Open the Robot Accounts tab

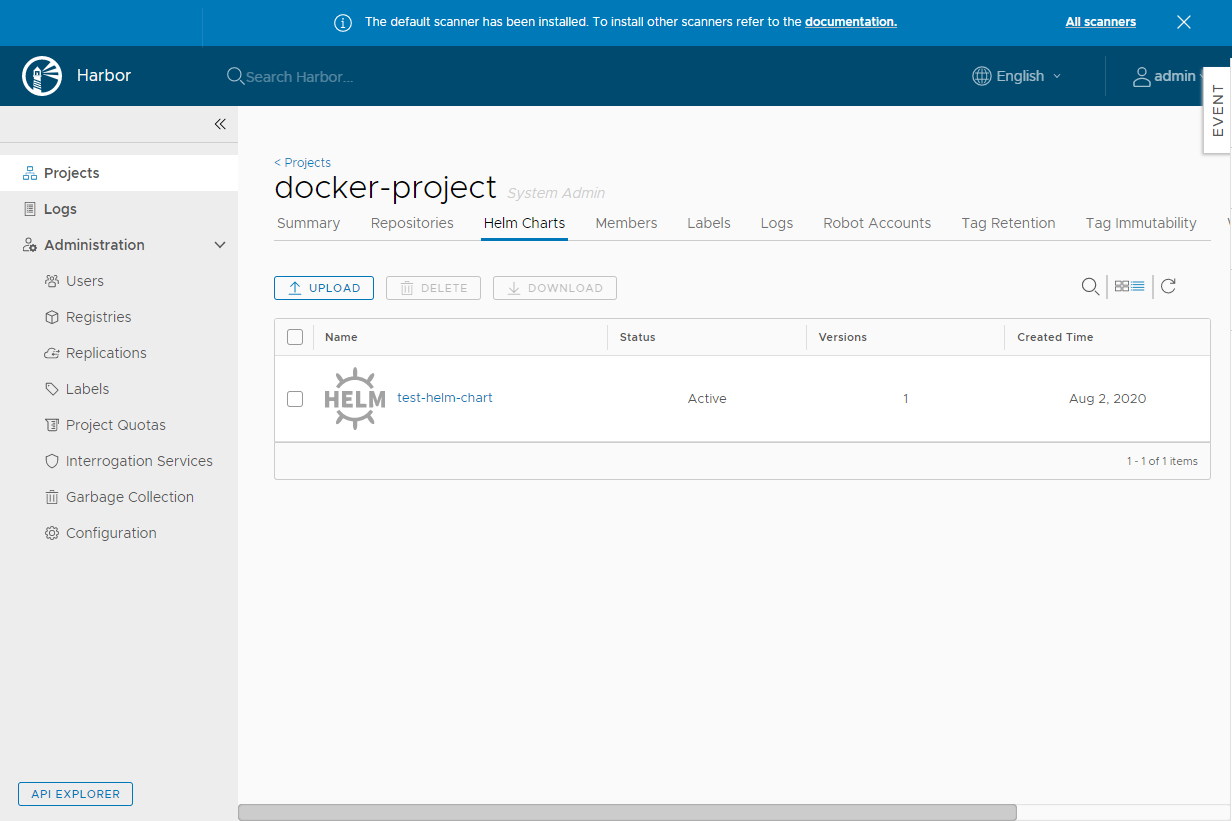(x=877, y=223)
